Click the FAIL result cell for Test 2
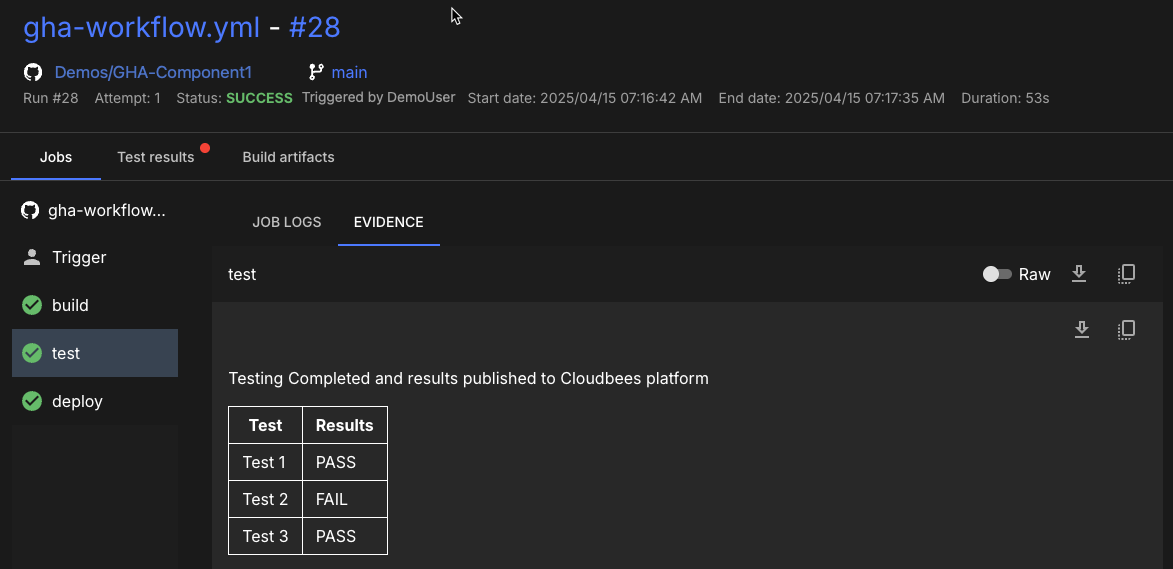This screenshot has width=1173, height=569. pyautogui.click(x=344, y=499)
